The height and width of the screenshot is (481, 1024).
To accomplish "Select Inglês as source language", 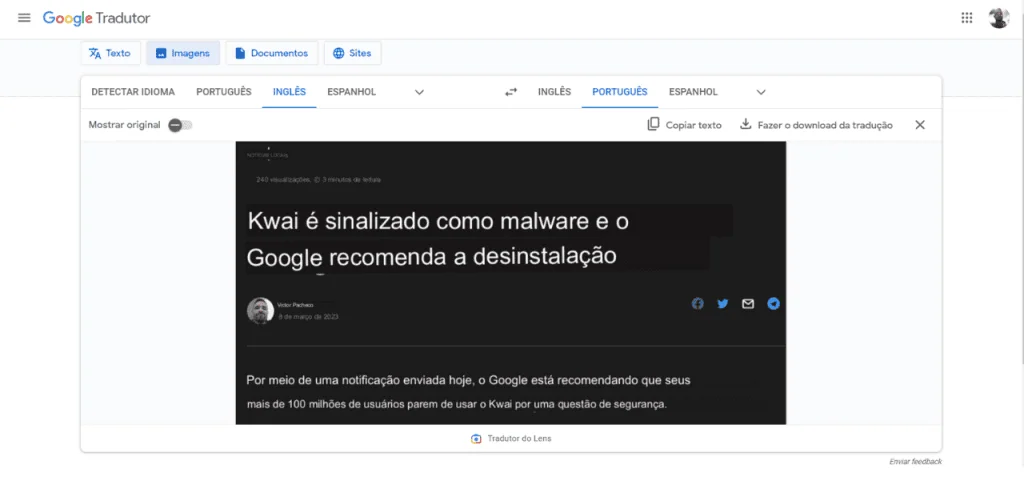I will coord(289,92).
